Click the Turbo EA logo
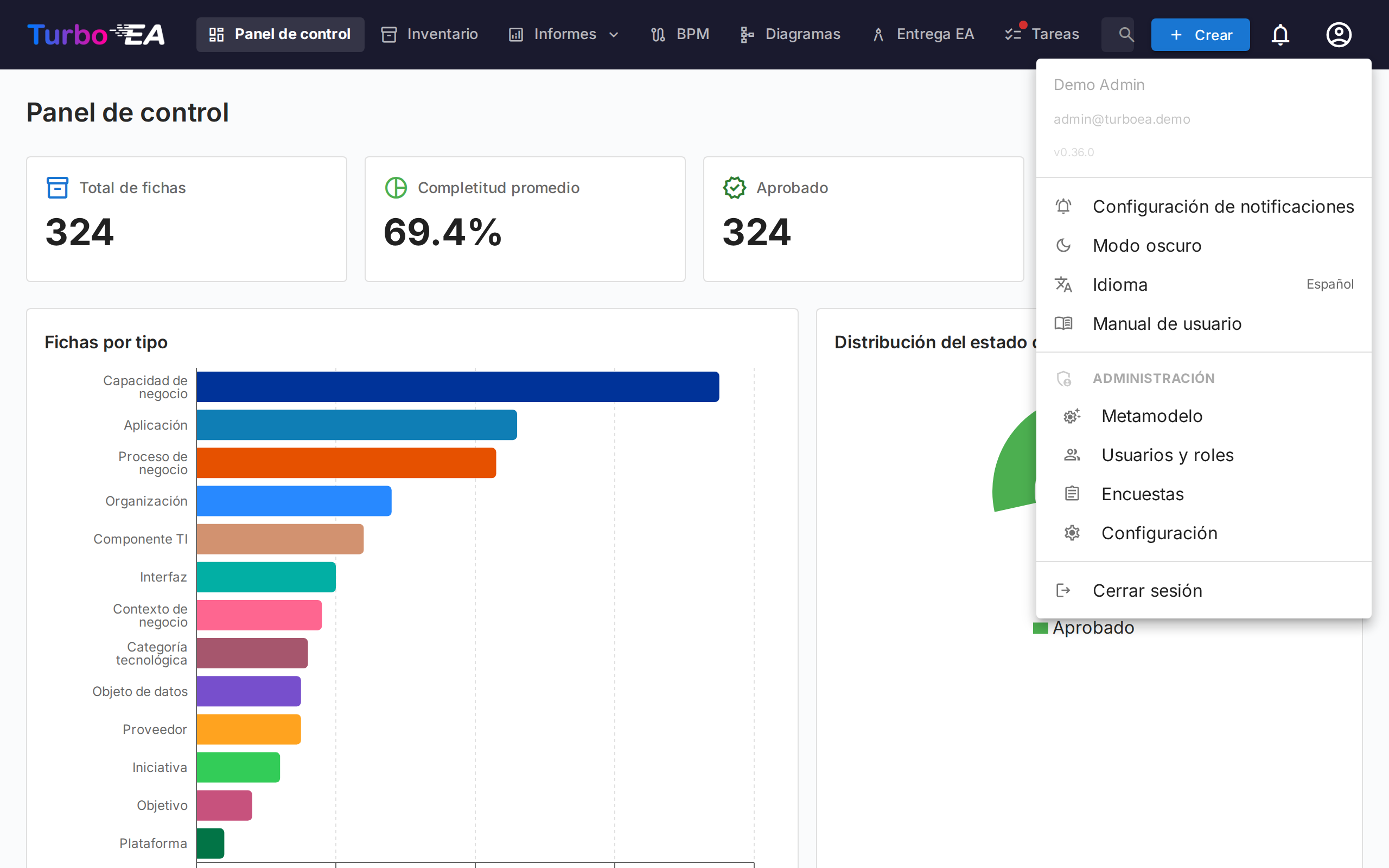Viewport: 1389px width, 868px height. (96, 34)
